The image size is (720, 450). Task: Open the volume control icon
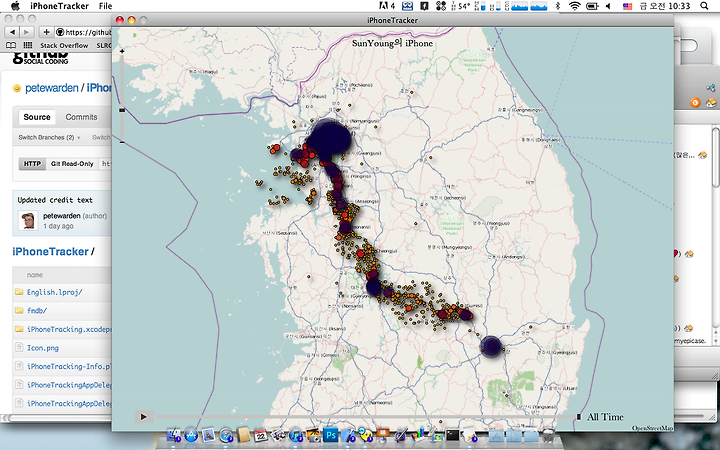click(608, 6)
